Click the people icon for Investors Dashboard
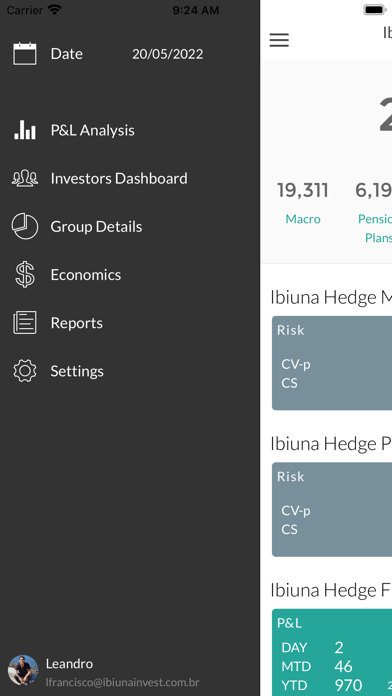Image resolution: width=392 pixels, height=696 pixels. tap(24, 178)
